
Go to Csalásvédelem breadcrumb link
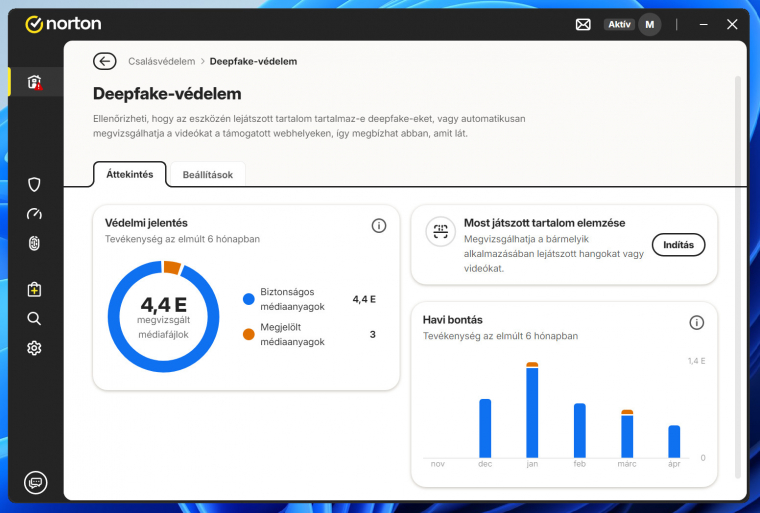click(161, 61)
